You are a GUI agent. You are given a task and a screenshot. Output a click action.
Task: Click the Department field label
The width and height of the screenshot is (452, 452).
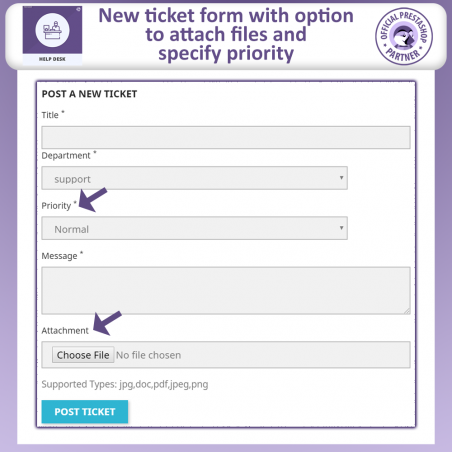pyautogui.click(x=66, y=156)
